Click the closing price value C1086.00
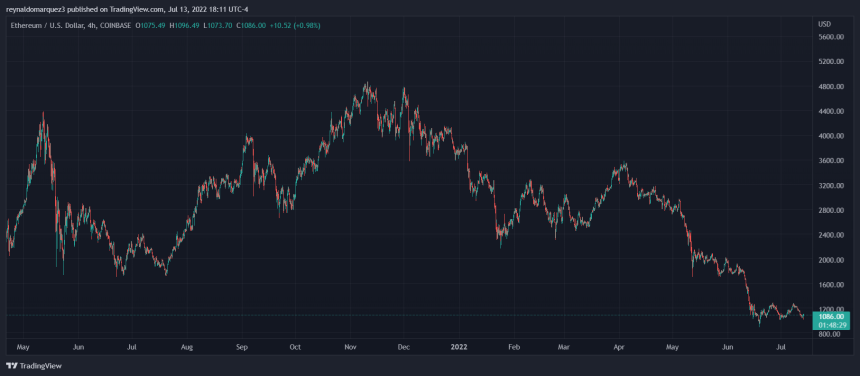 click(251, 26)
